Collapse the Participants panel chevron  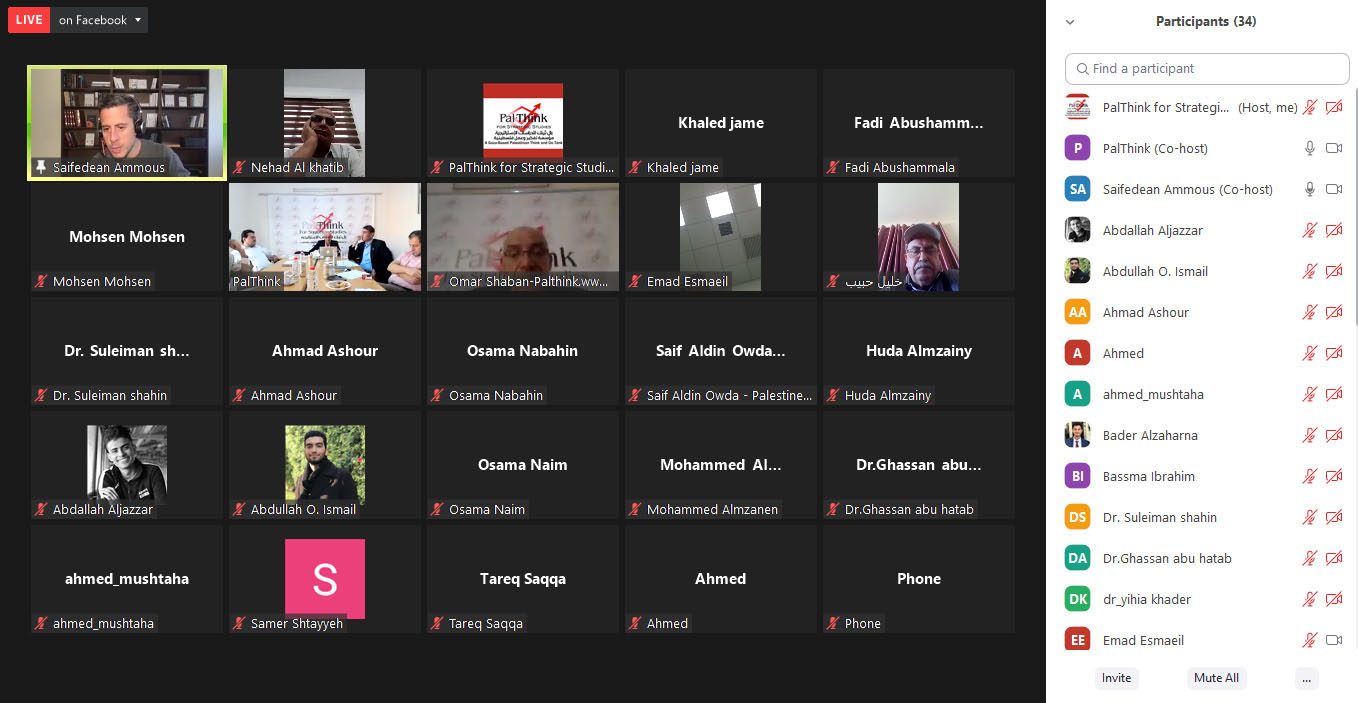click(1070, 22)
